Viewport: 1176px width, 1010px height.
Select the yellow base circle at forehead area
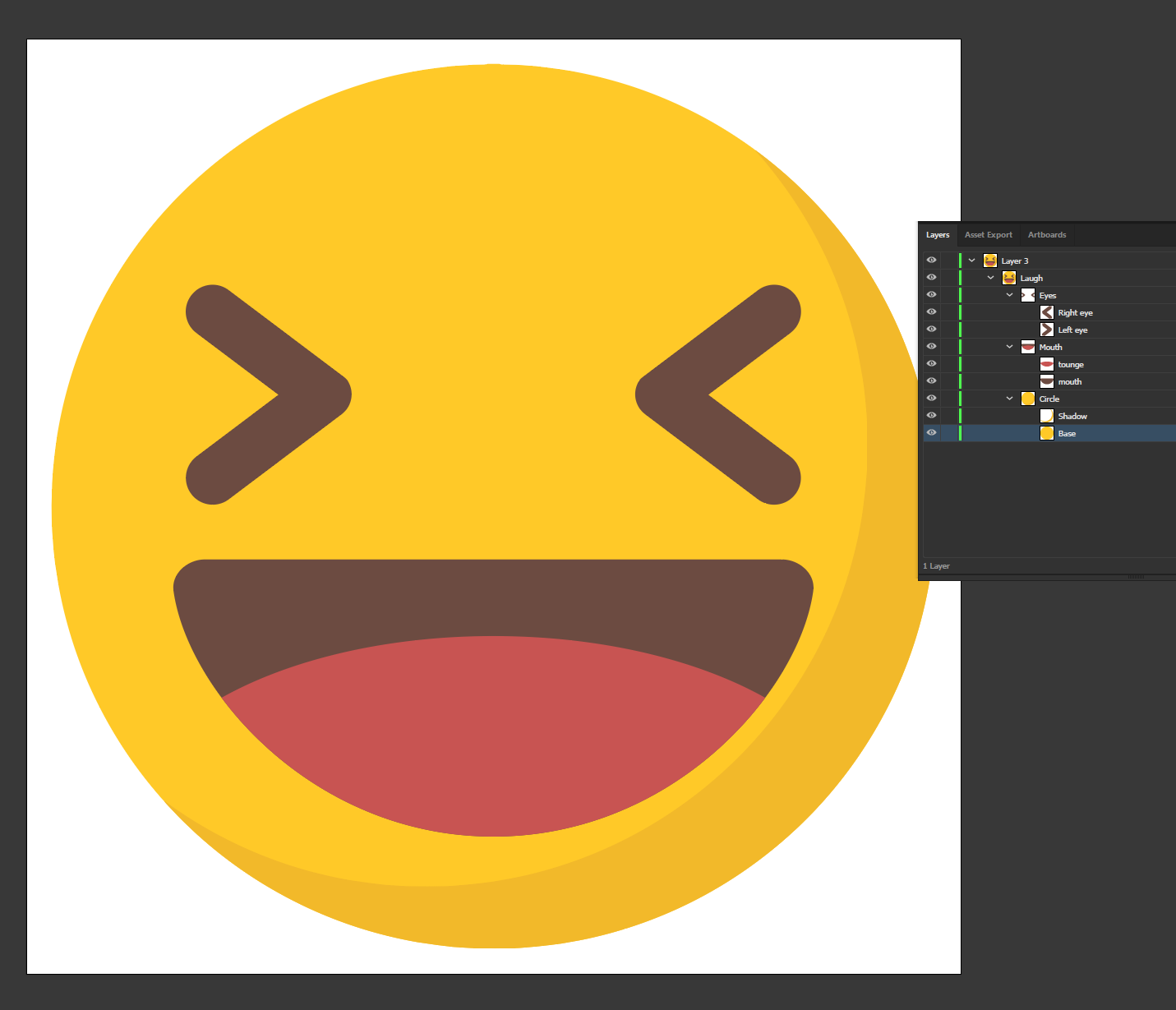pyautogui.click(x=493, y=181)
